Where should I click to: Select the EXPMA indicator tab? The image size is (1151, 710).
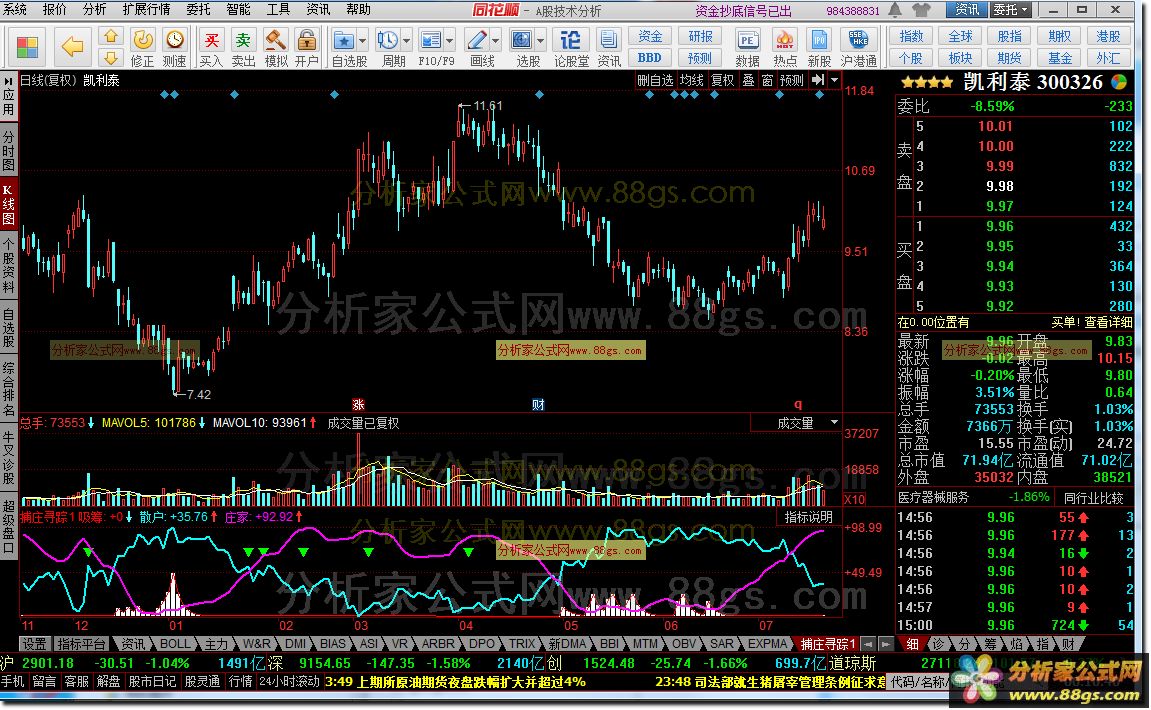click(766, 644)
